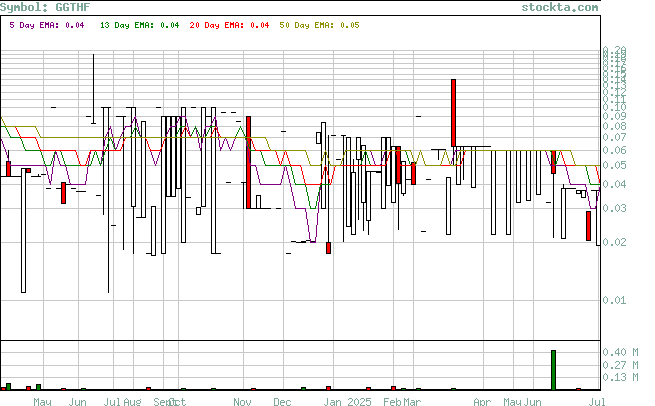This screenshot has height=406, width=655.
Task: Click the 0.05 price axis label
Action: click(x=614, y=165)
